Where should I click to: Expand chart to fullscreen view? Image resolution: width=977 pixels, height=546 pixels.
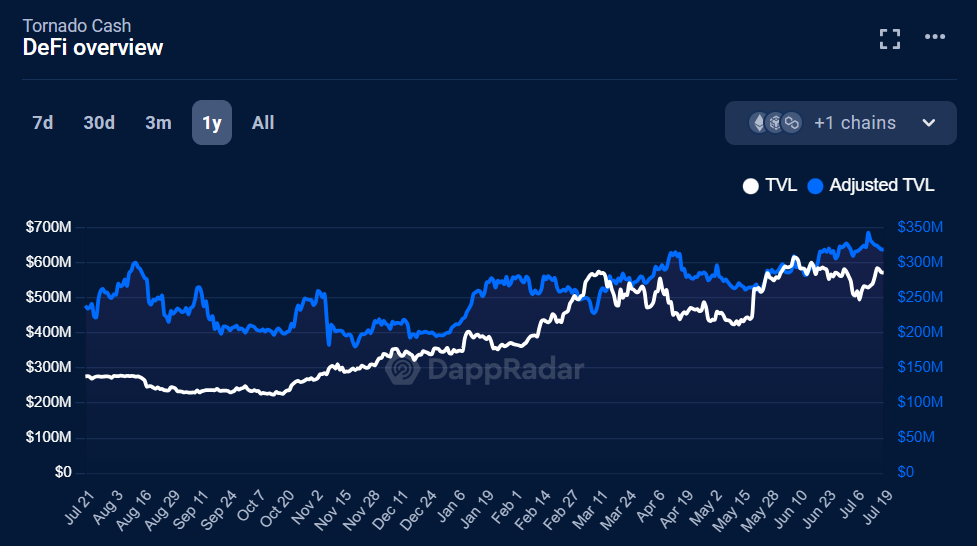click(x=890, y=39)
